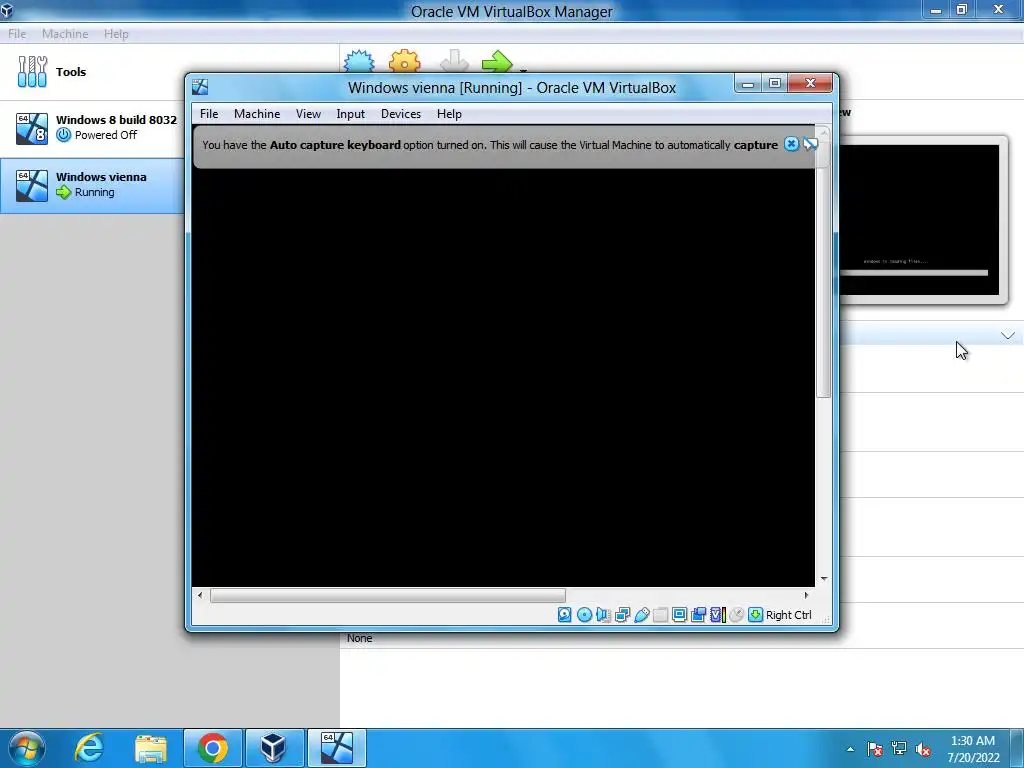Select the Windows 8 build 8032 VM
The image size is (1024, 768).
pos(91,128)
